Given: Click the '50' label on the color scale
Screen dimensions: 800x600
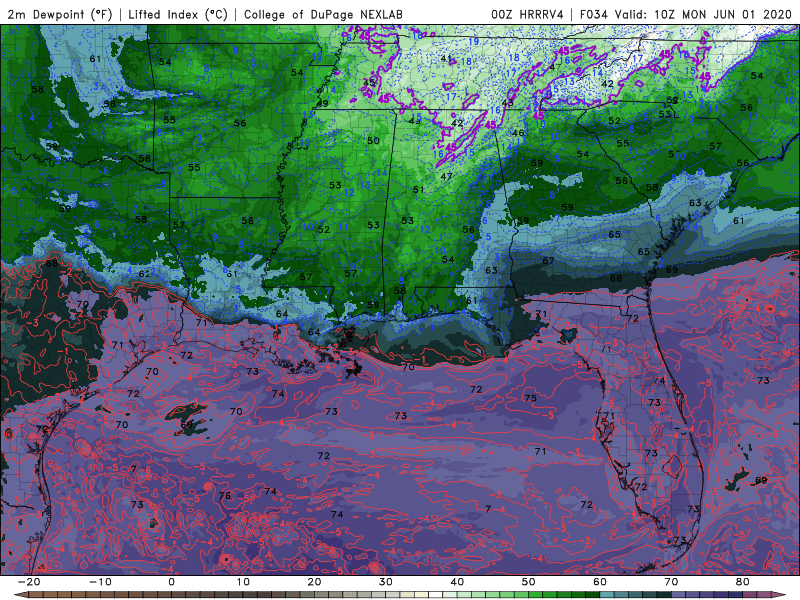Looking at the screenshot, I should click(529, 582).
